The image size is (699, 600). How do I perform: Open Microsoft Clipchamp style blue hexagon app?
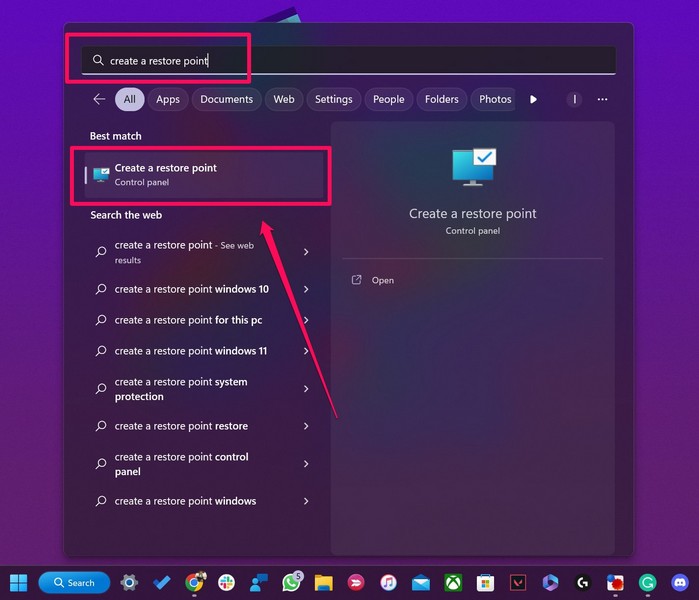pos(550,583)
